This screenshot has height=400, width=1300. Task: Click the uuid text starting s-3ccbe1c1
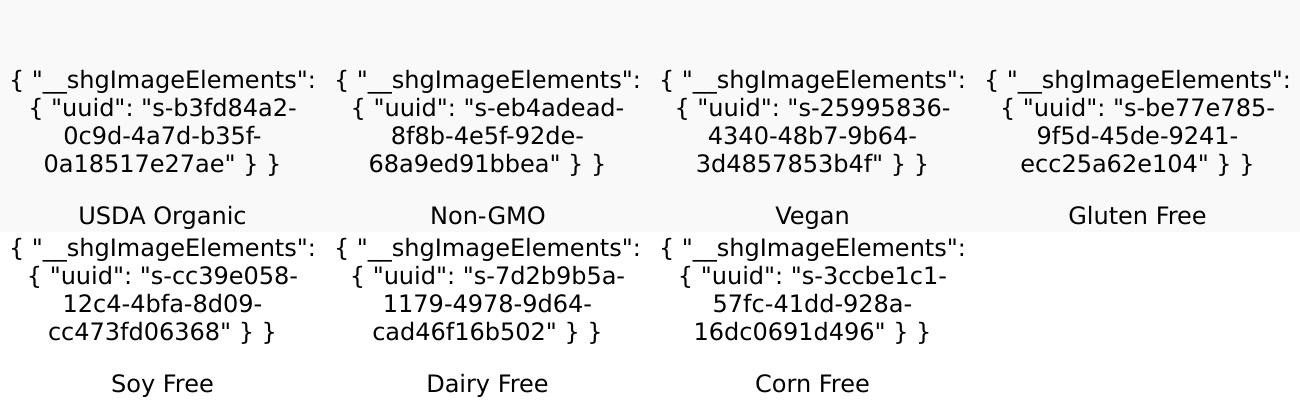(x=812, y=303)
